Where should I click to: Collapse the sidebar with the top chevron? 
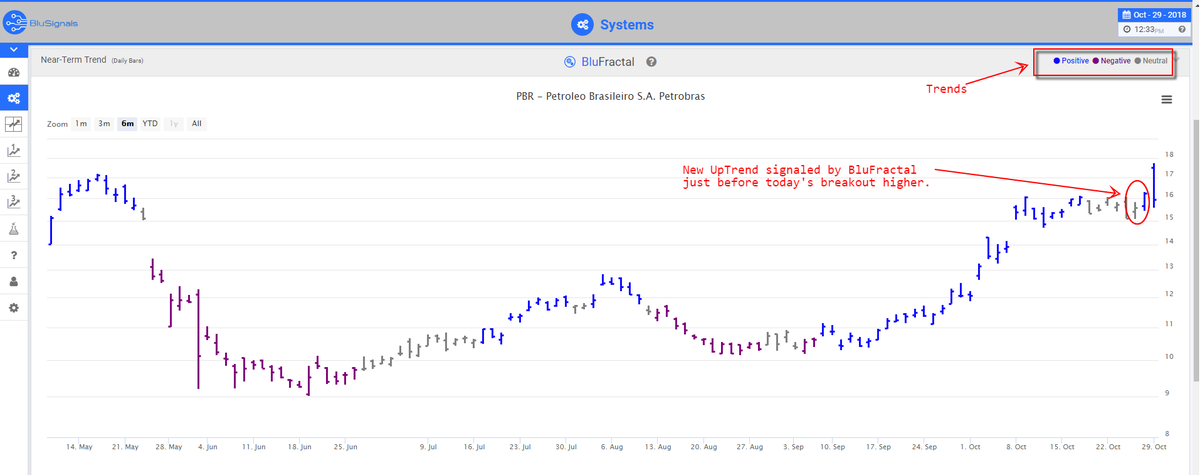[14, 49]
